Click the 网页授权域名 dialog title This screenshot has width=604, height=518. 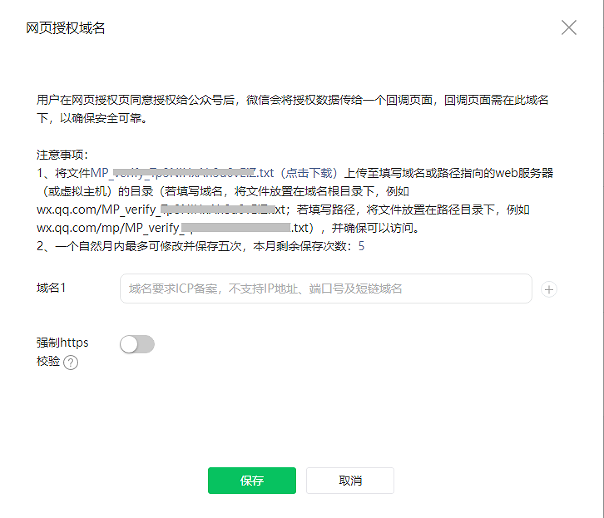click(x=66, y=28)
